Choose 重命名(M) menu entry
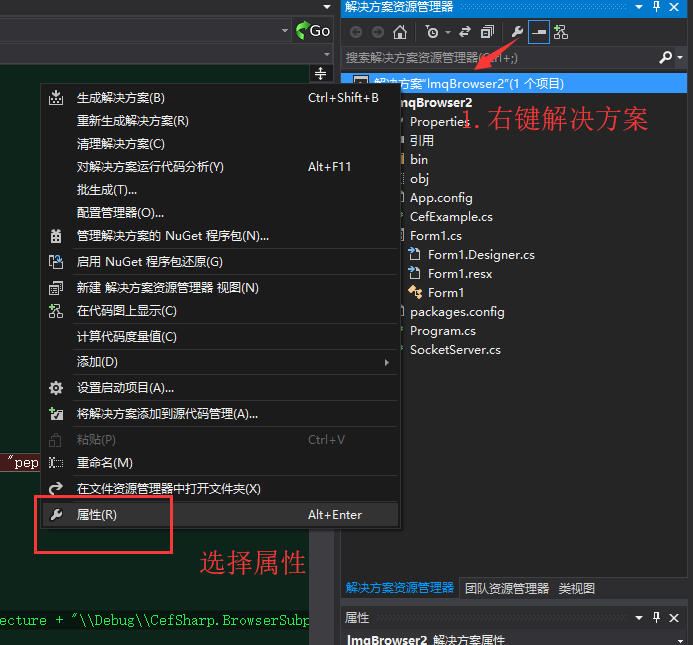The height and width of the screenshot is (645, 693). tap(220, 463)
